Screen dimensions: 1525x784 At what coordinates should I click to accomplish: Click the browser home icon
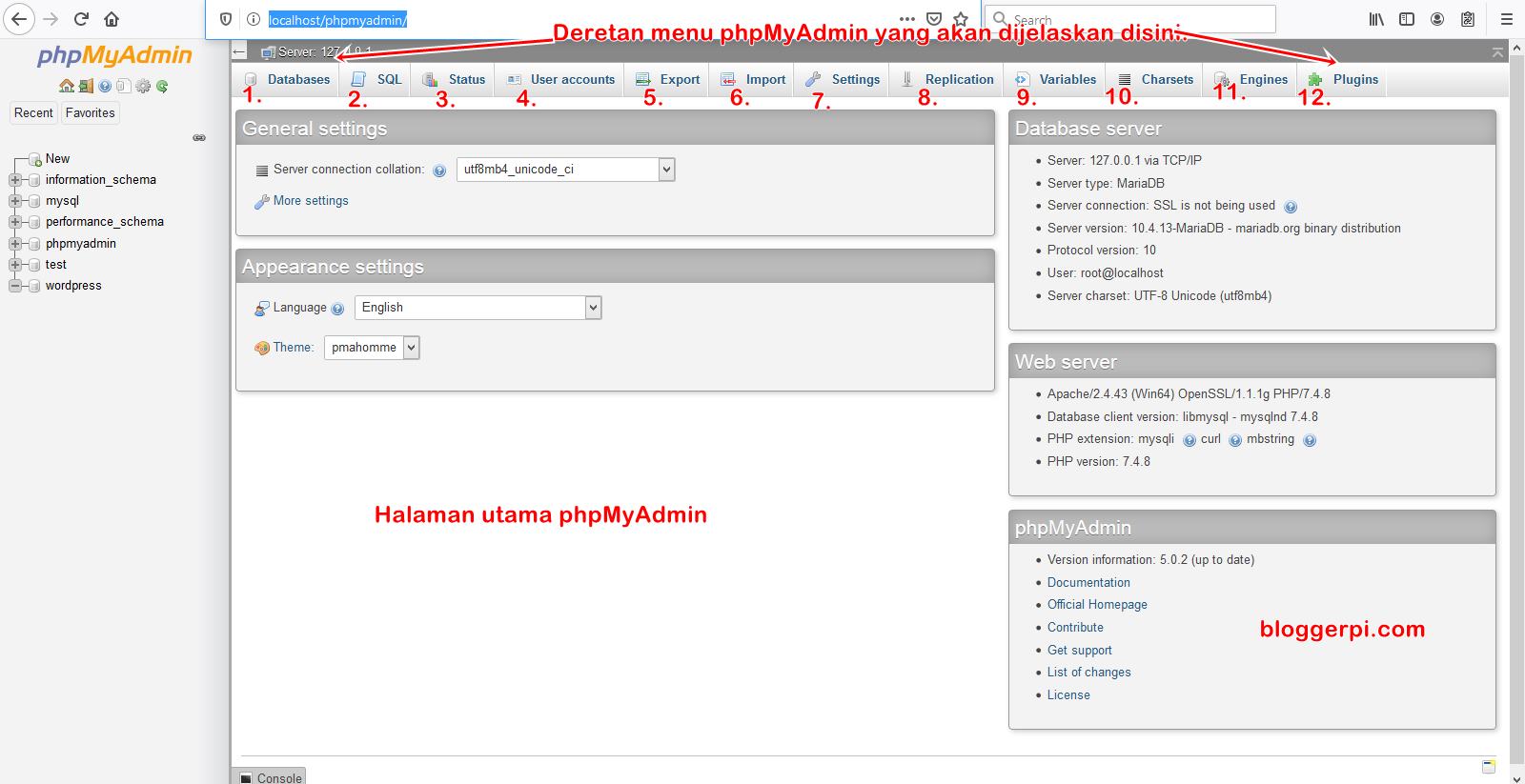tap(112, 19)
